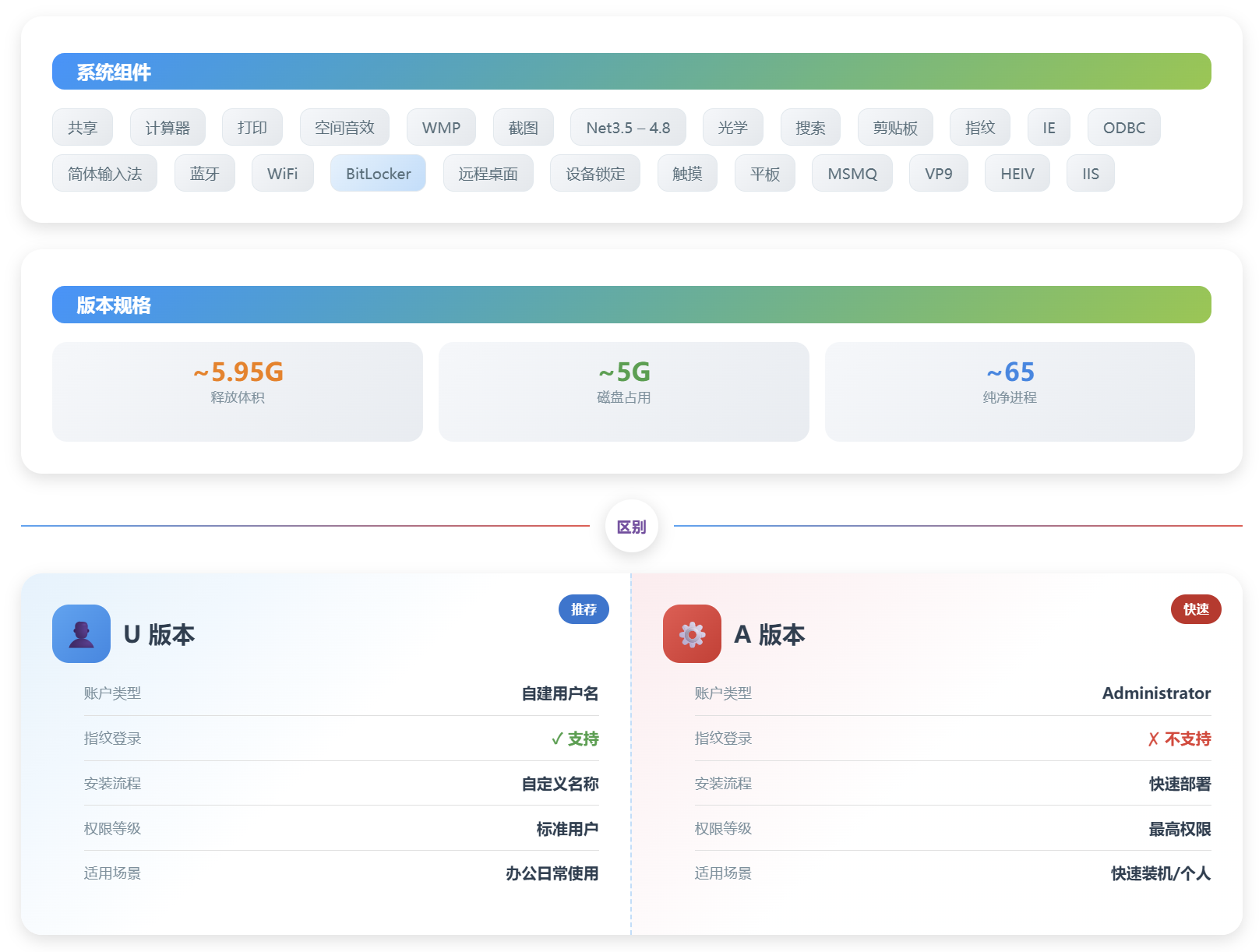Select the IE tag
The image size is (1259, 952).
coord(1049,127)
